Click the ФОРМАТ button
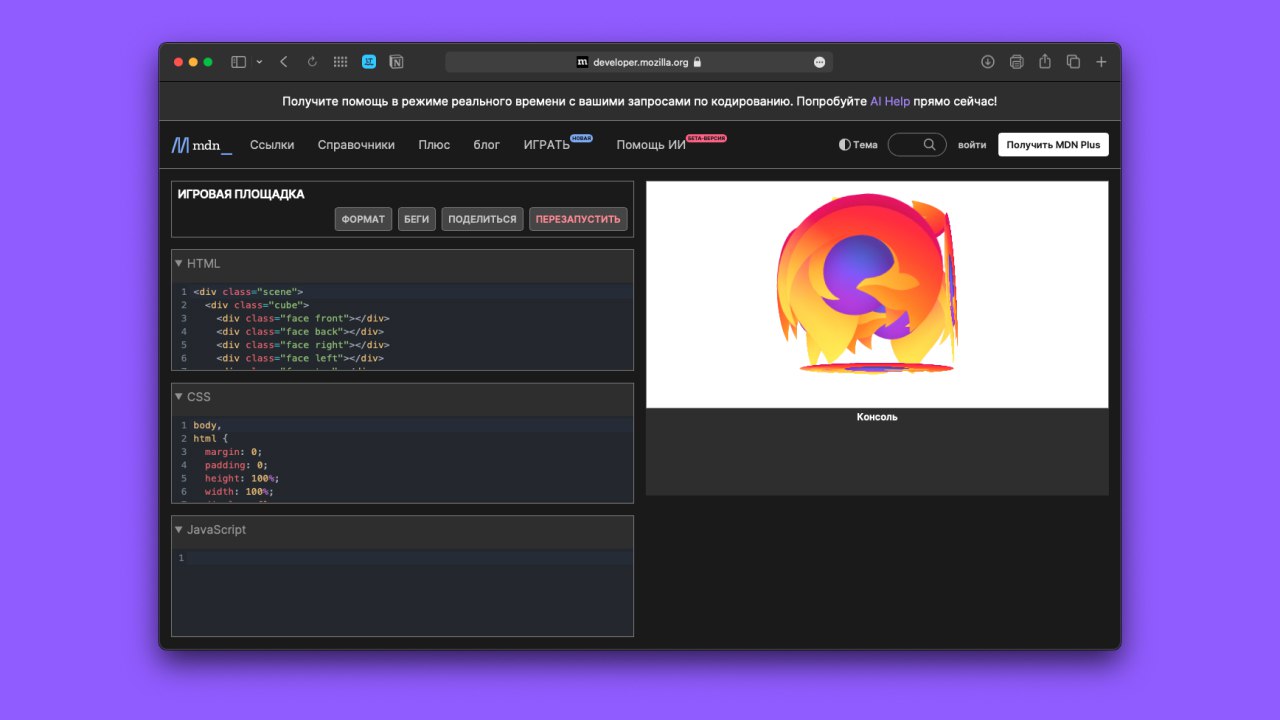This screenshot has width=1280, height=720. [363, 219]
